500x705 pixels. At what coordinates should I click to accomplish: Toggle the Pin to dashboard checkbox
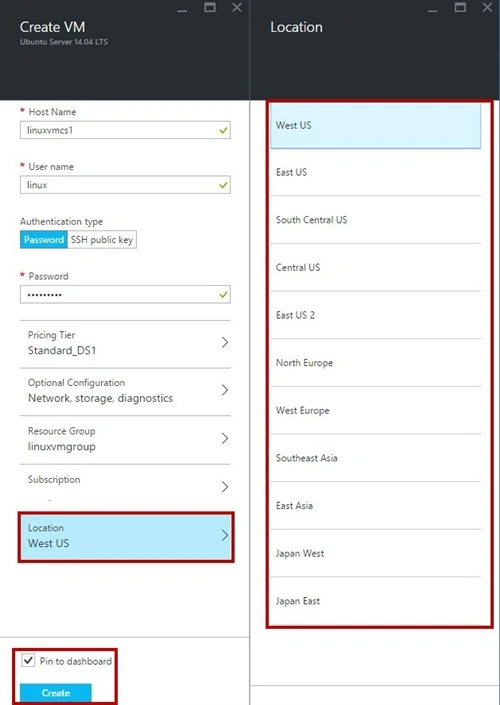[x=28, y=660]
